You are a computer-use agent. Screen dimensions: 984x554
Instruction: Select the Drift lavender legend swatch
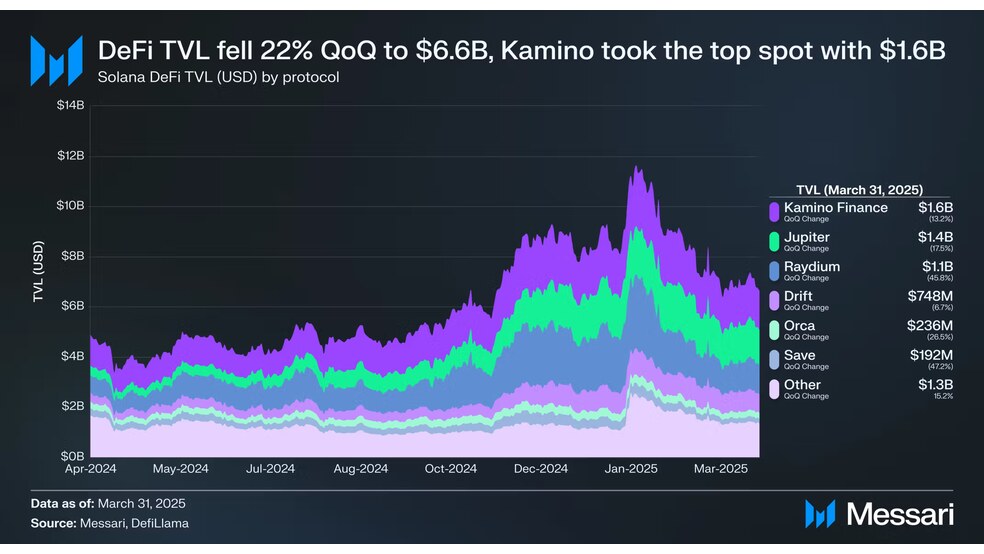(x=774, y=300)
